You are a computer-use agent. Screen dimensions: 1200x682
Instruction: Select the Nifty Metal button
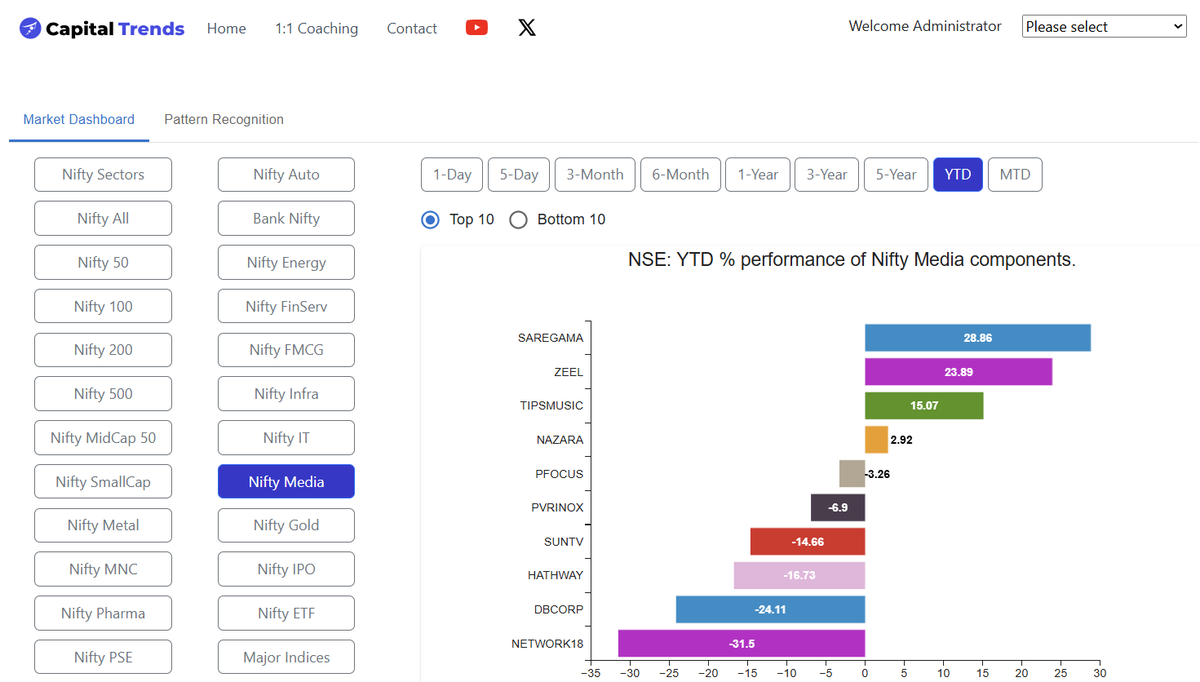(103, 525)
